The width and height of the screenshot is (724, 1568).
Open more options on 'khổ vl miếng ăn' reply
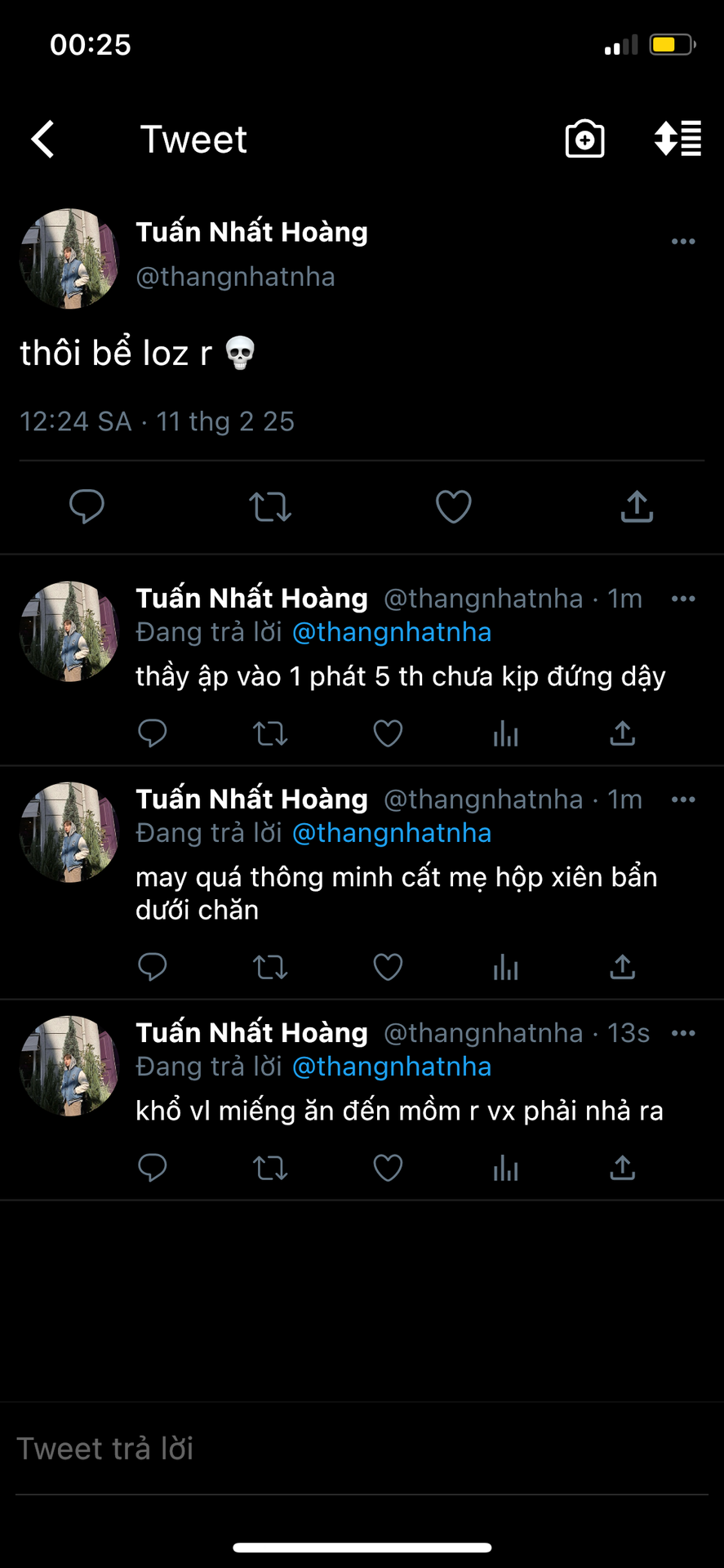[683, 1033]
